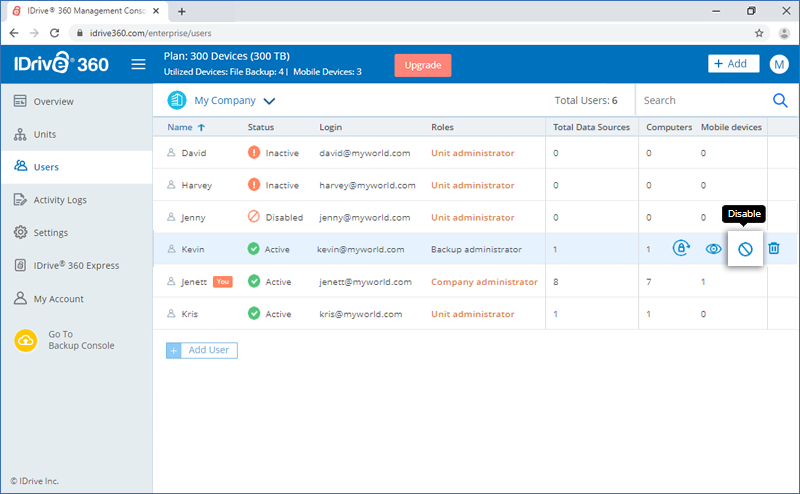The height and width of the screenshot is (494, 800).
Task: Expand the My Company dropdown chevron
Action: tap(269, 101)
